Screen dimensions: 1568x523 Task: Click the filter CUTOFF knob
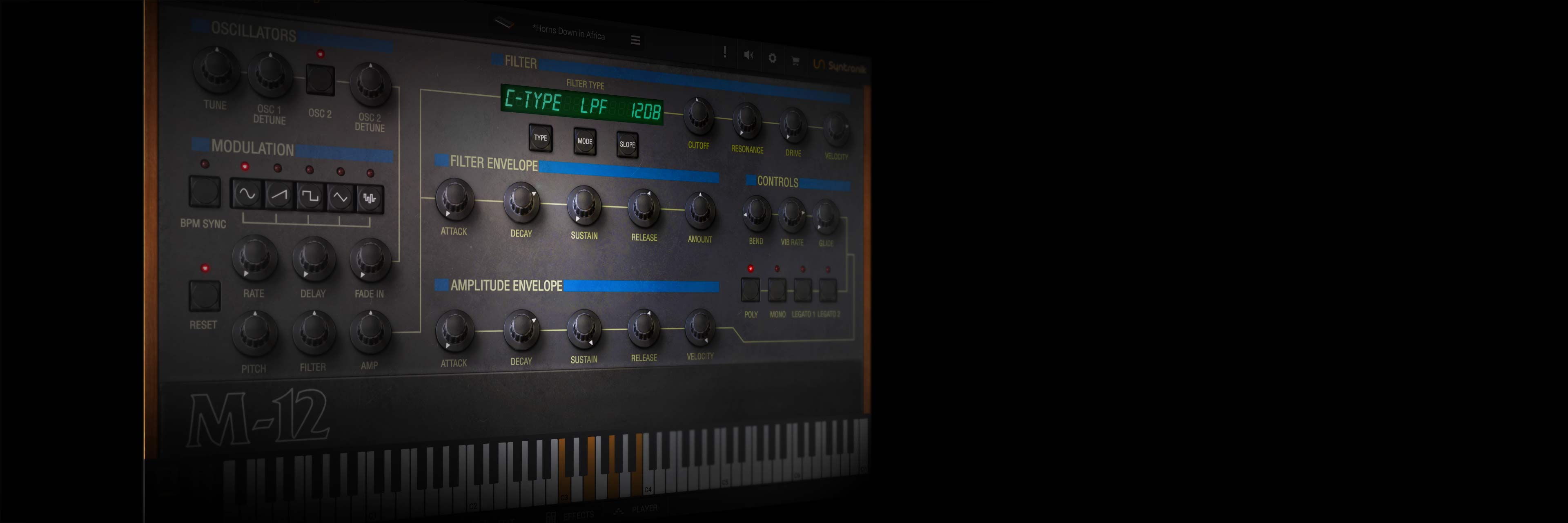(698, 116)
